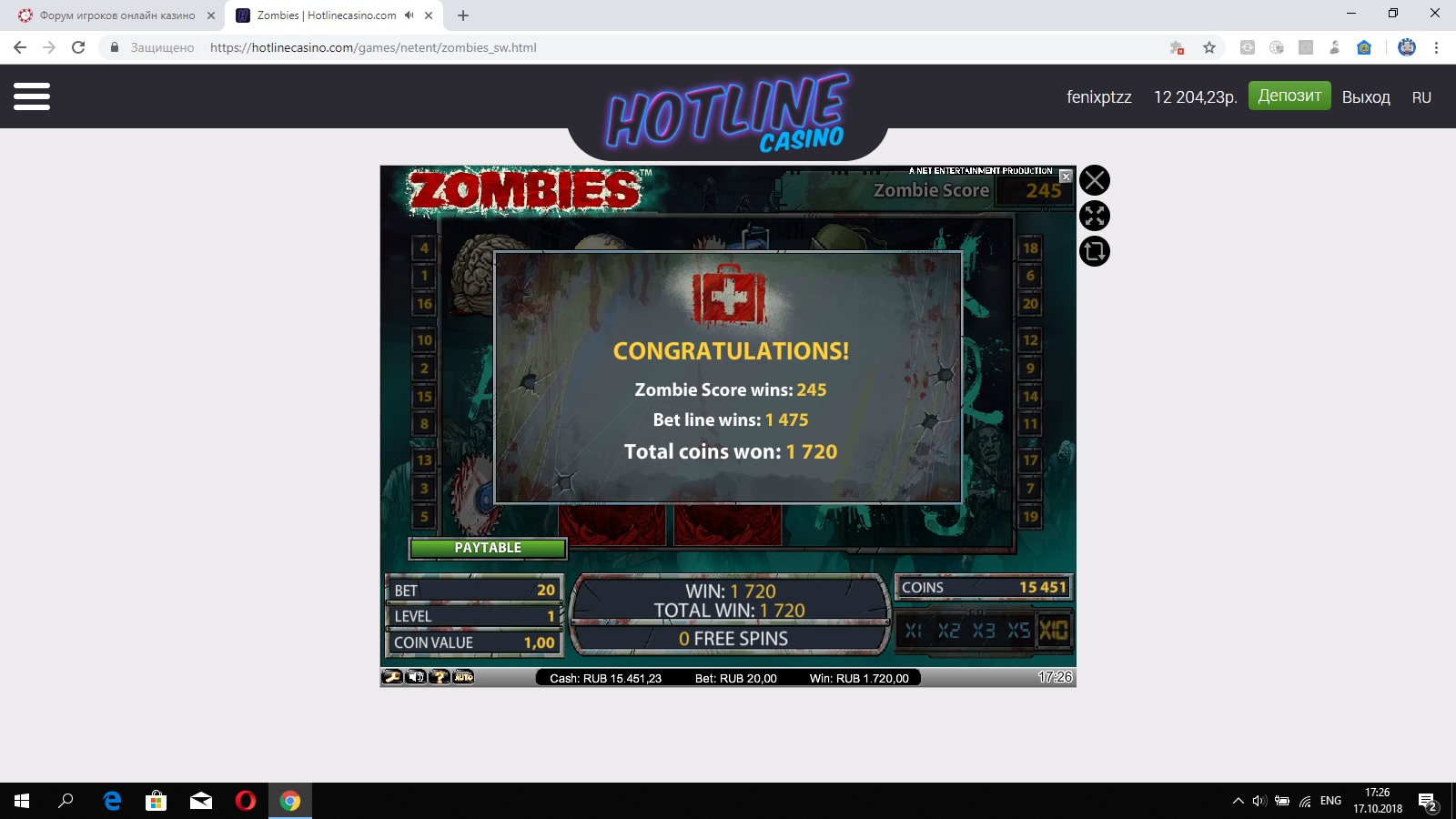Open the PAYTABLE
Viewport: 1456px width, 819px height.
[488, 548]
